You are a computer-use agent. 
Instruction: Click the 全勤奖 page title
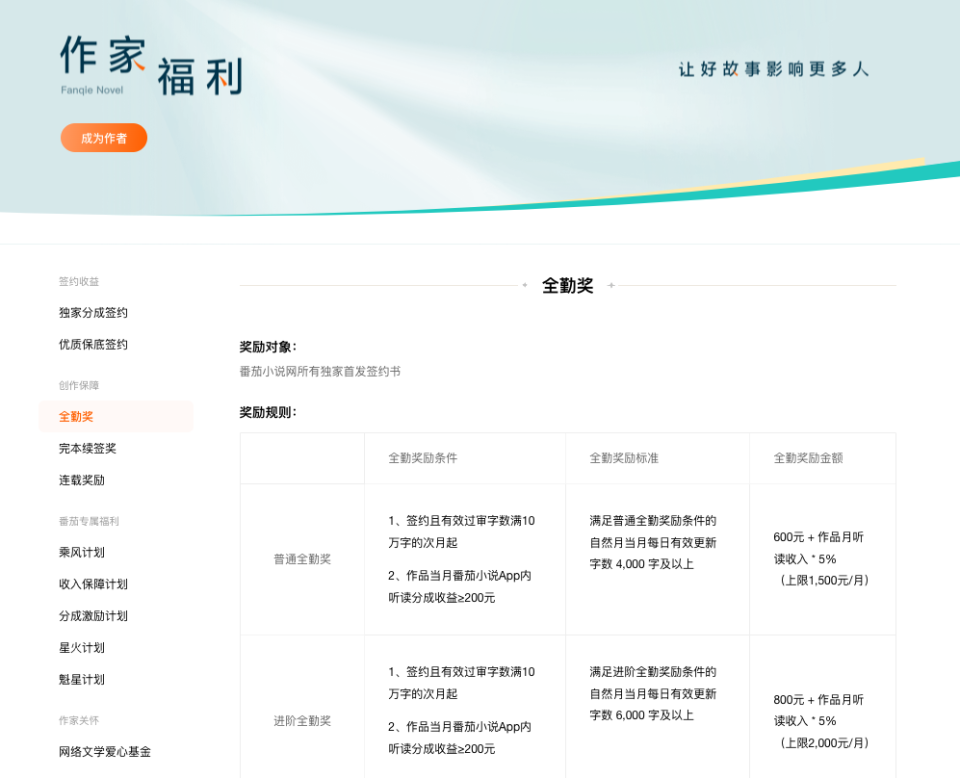[567, 285]
